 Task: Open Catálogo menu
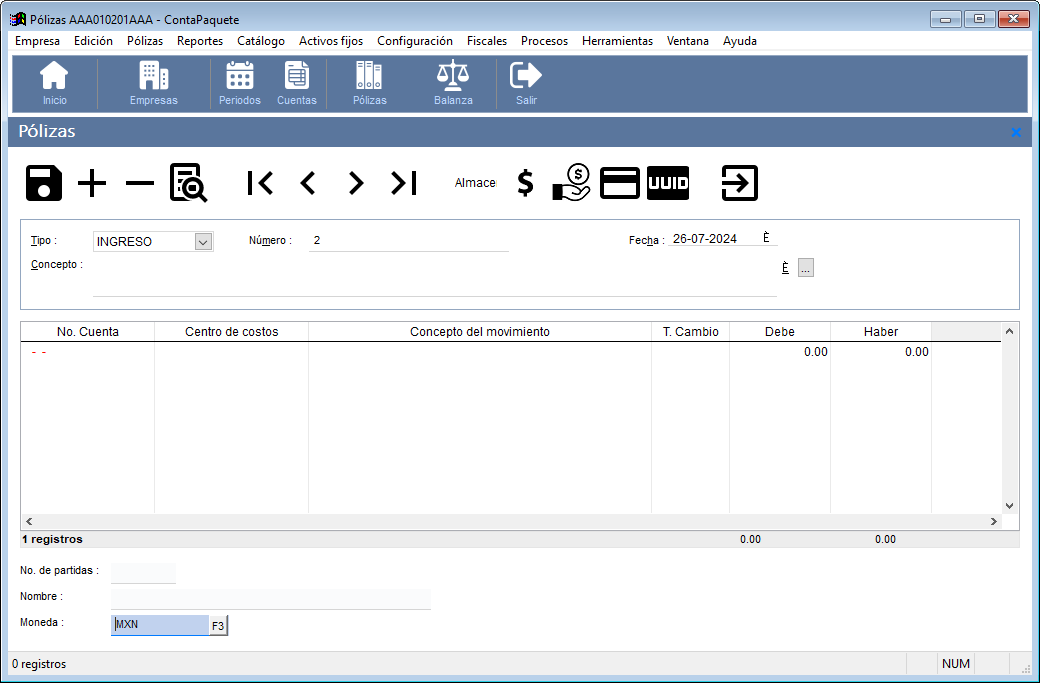tap(261, 41)
